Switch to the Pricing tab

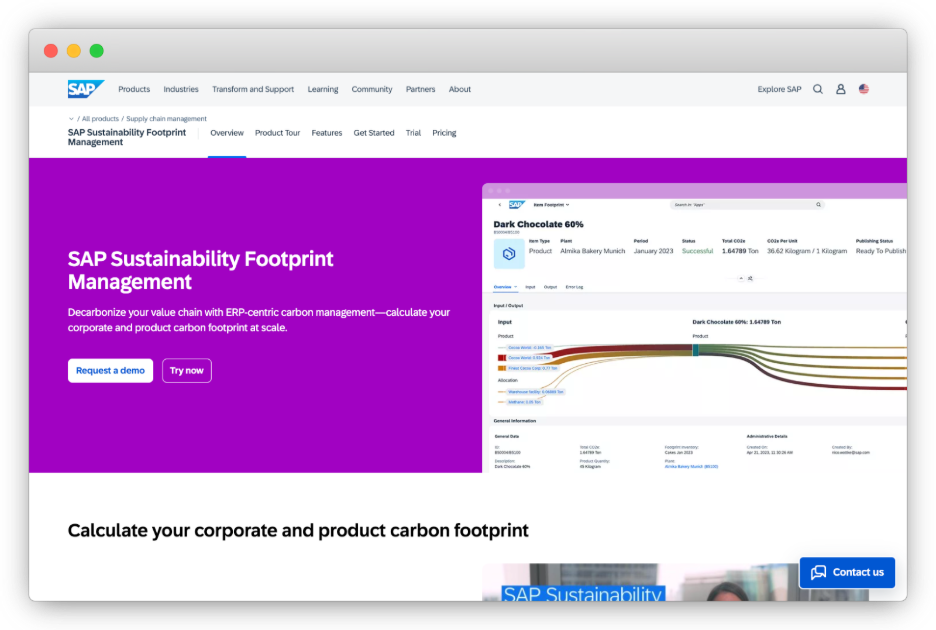(x=444, y=133)
